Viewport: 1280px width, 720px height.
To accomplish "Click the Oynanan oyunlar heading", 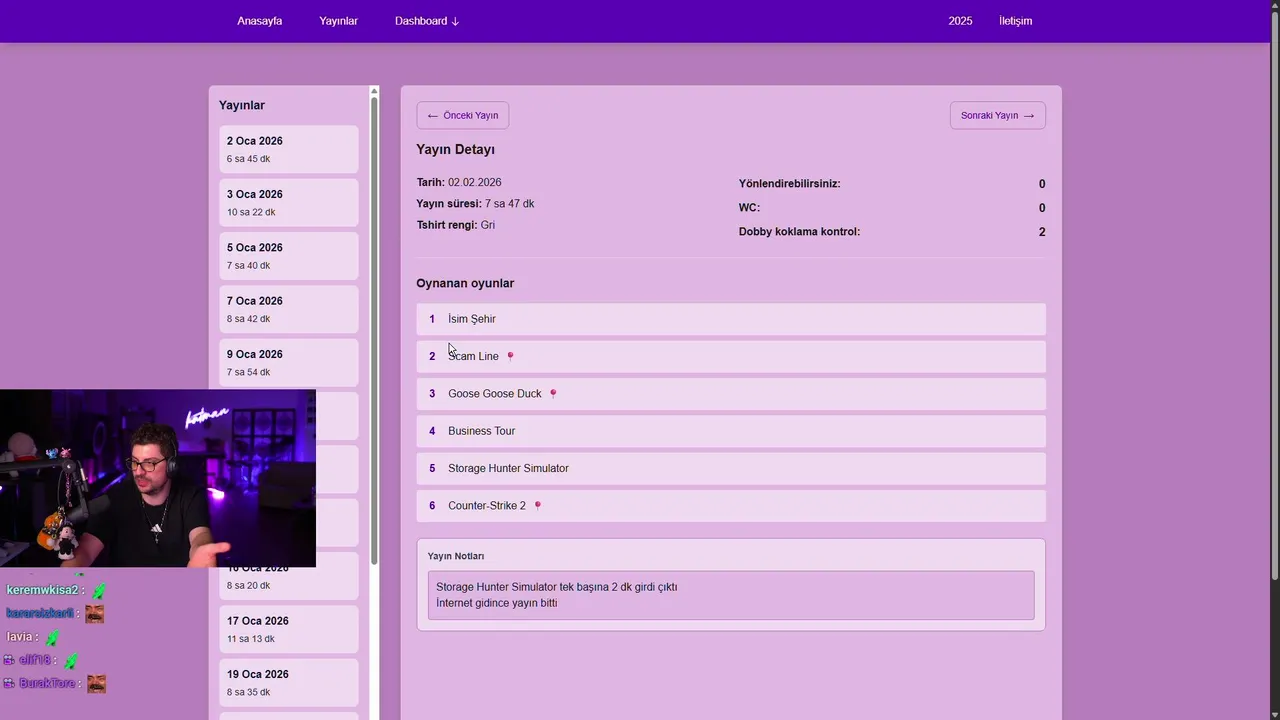I will (465, 283).
